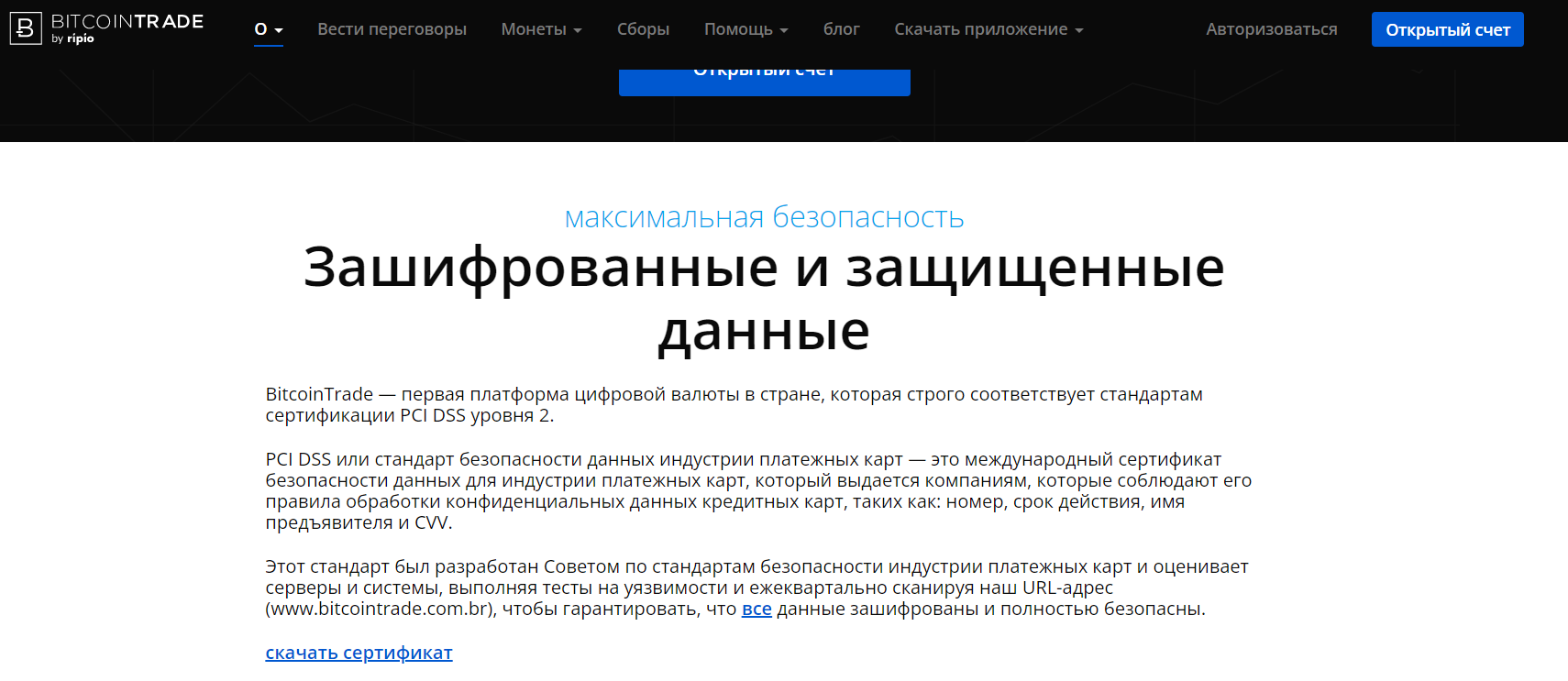Viewport: 1568px width, 681px height.
Task: Click paragraph starting 'PCI DSS или стандарт'
Action: coord(758,490)
